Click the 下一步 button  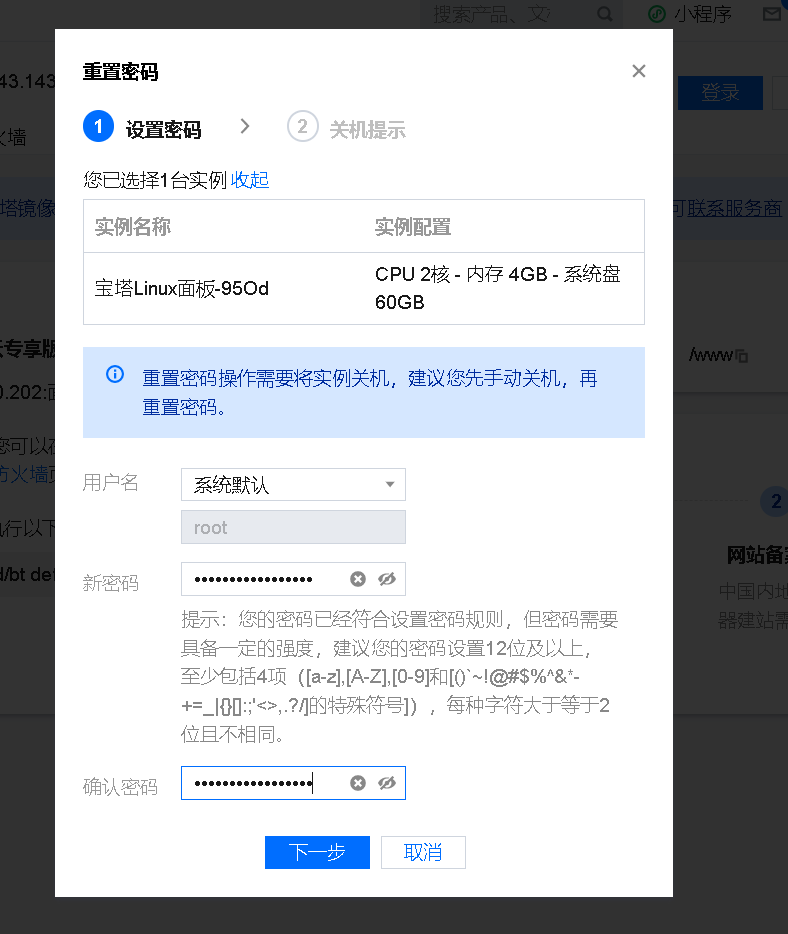pyautogui.click(x=317, y=852)
